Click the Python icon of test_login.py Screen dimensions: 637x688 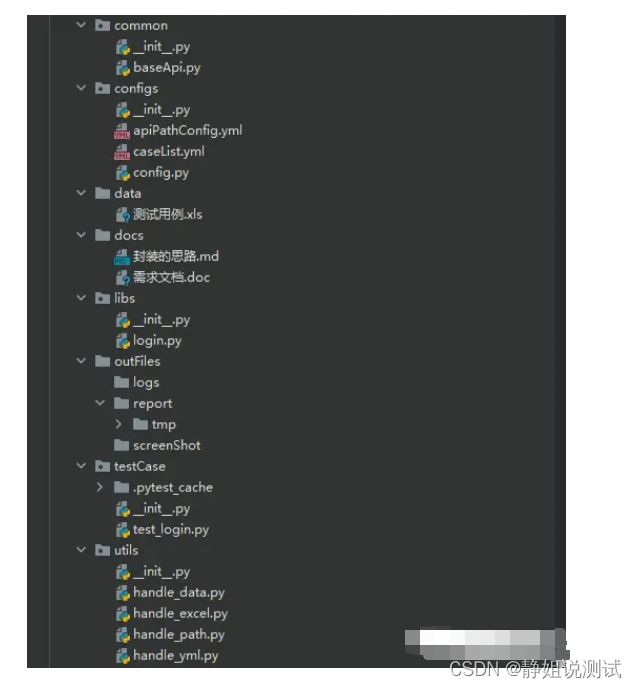coord(123,530)
